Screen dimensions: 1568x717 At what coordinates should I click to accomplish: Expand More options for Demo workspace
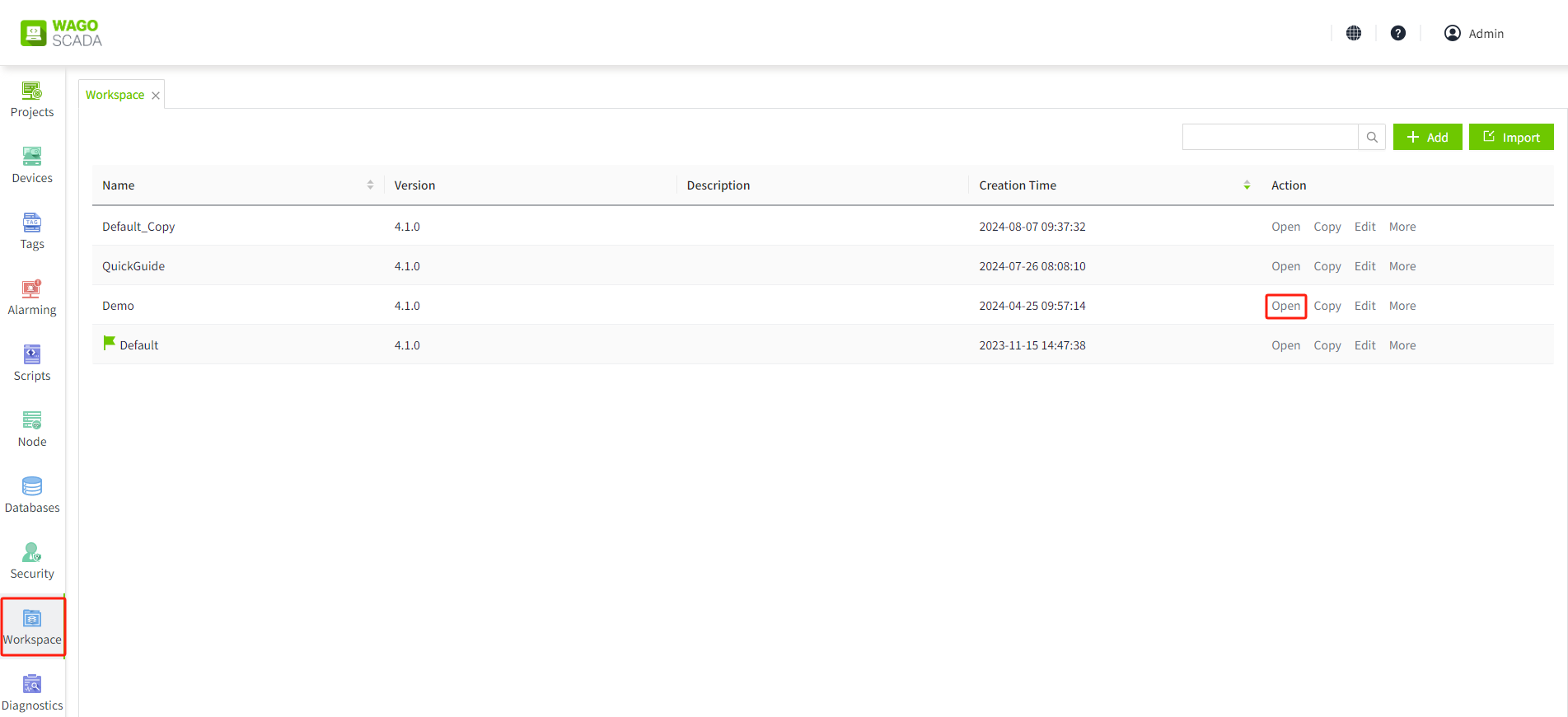pos(1402,306)
